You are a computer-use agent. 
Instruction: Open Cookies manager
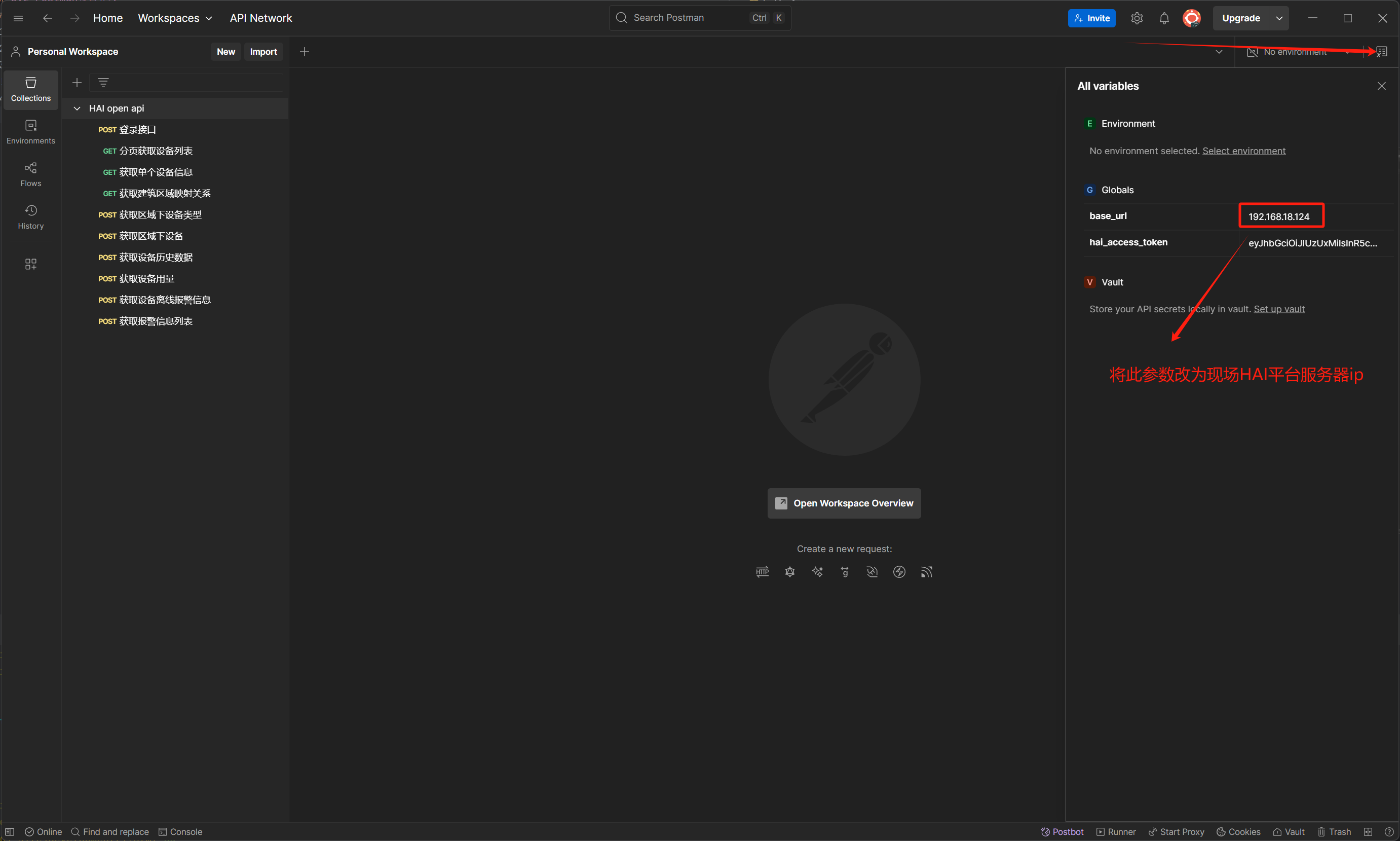point(1238,832)
